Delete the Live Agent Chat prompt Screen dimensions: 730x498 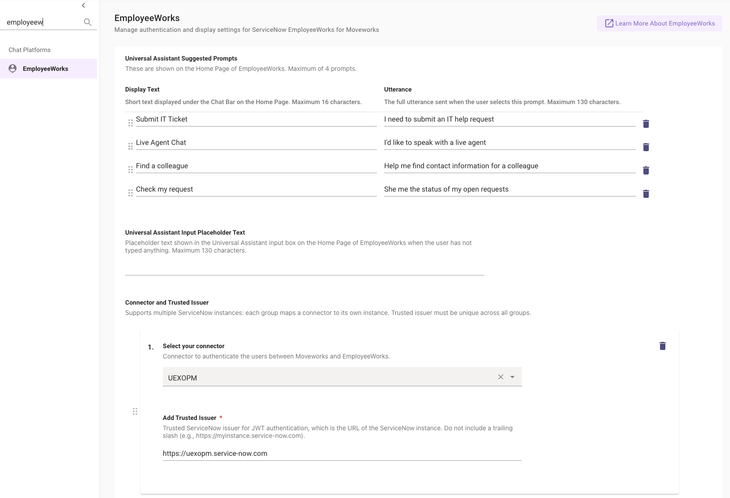pos(646,147)
